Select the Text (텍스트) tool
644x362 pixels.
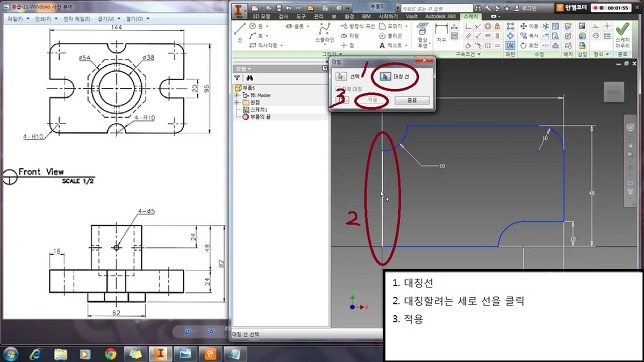pos(391,45)
